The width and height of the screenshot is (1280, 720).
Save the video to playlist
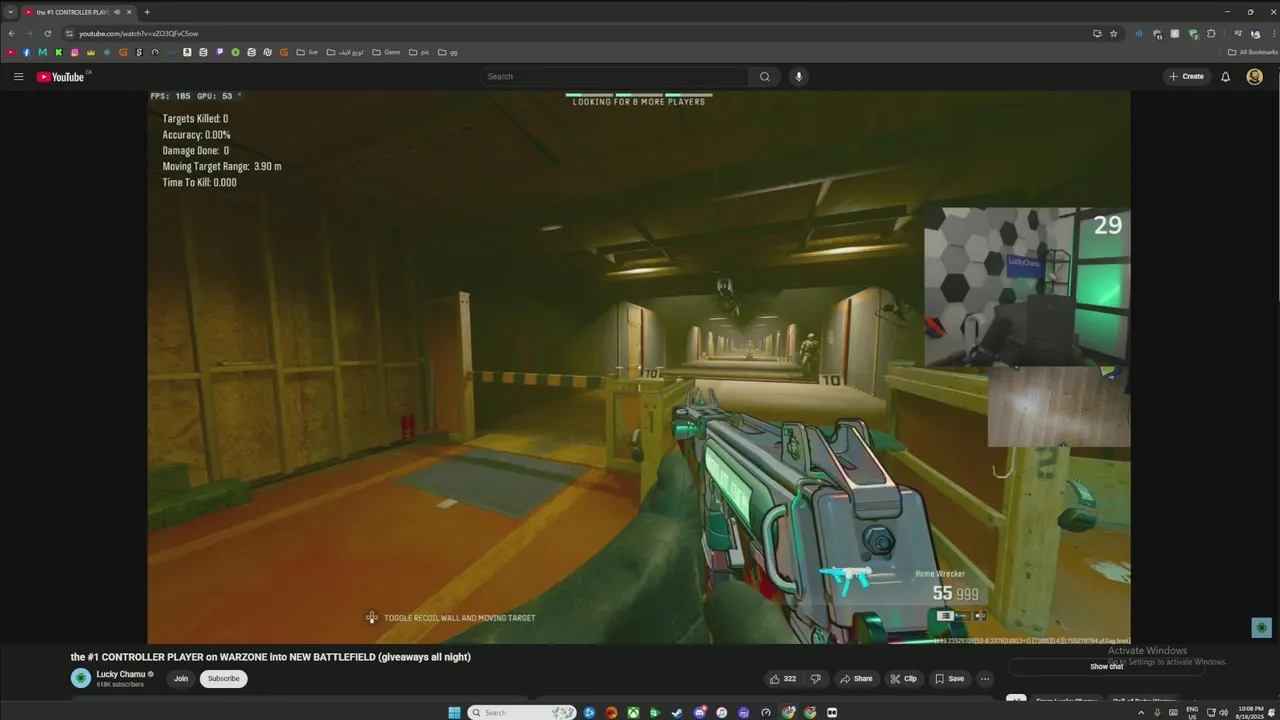tap(950, 678)
